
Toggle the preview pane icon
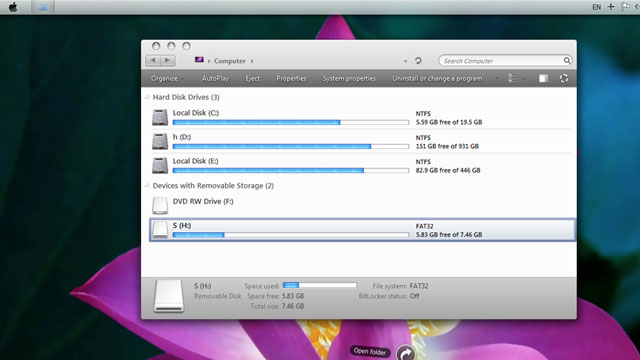click(x=543, y=78)
